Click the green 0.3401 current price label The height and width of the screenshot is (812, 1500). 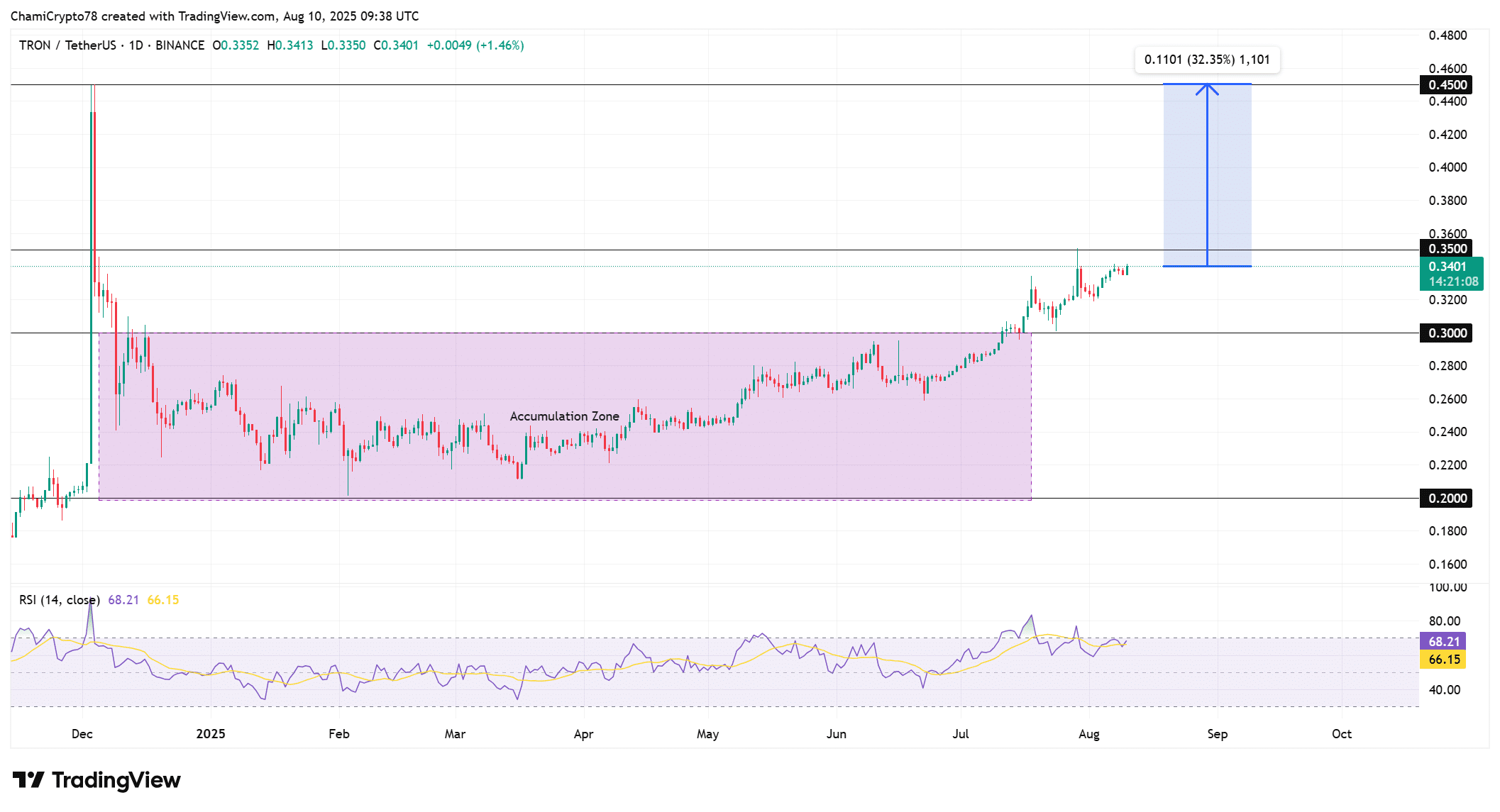coord(1451,274)
